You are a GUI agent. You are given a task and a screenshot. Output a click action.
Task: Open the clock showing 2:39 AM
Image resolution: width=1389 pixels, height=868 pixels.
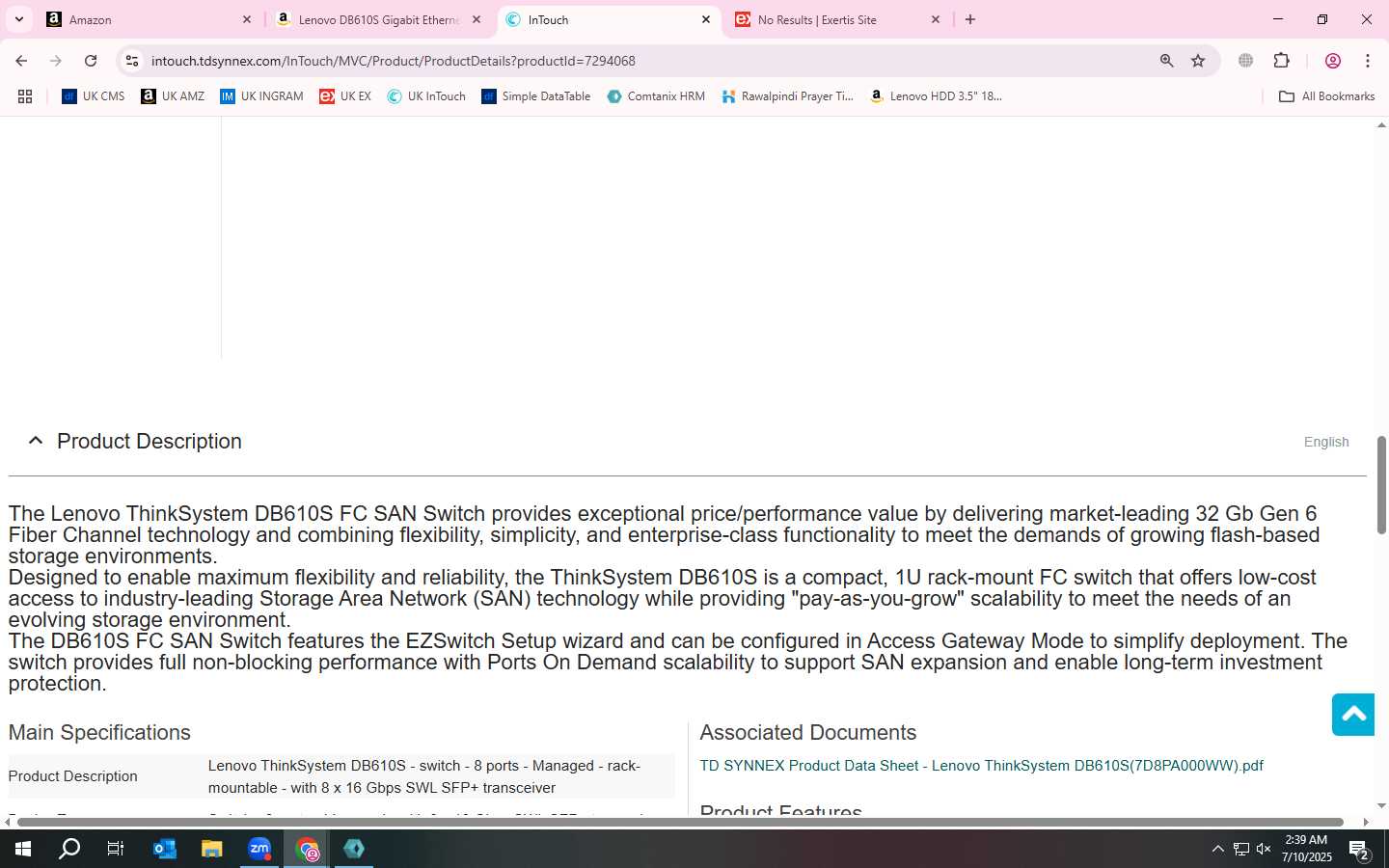tap(1307, 849)
